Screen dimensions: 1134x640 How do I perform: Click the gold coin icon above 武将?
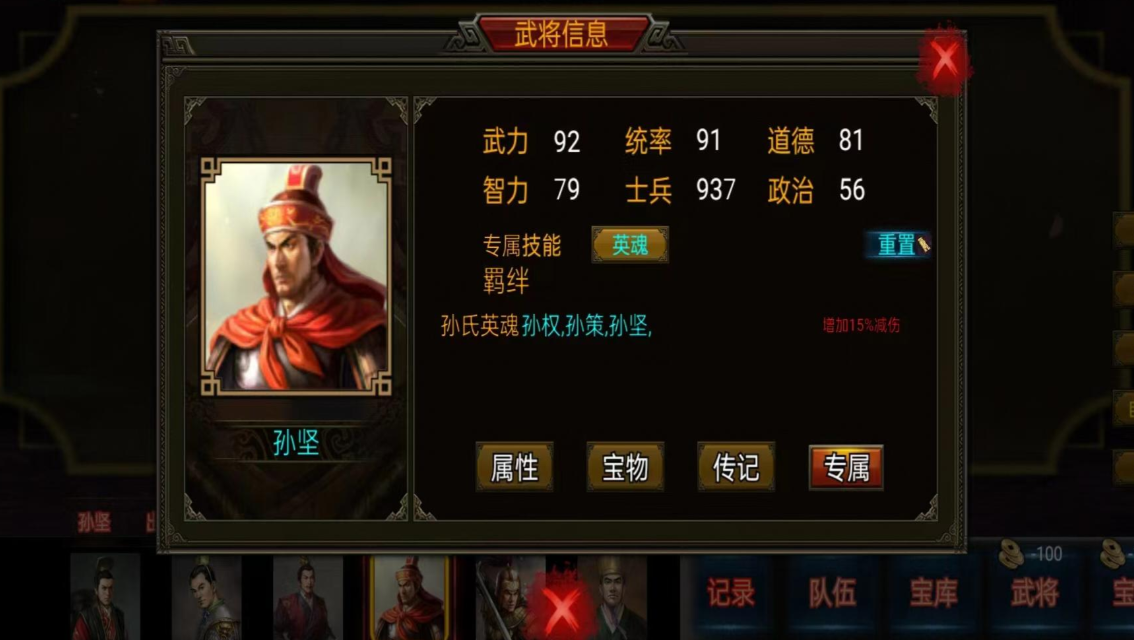[x=1012, y=554]
